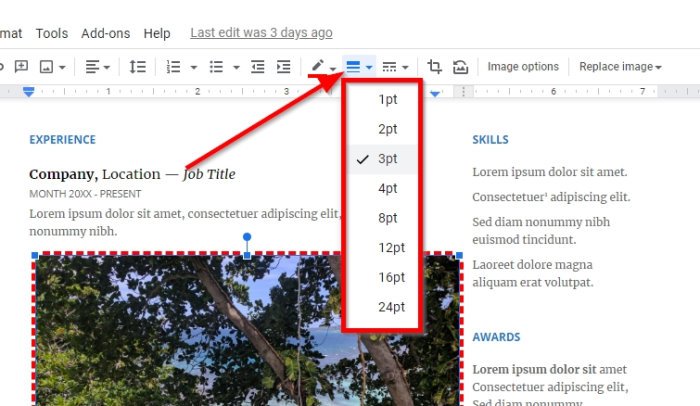Click the reset image icon
Image resolution: width=700 pixels, height=406 pixels.
pyautogui.click(x=460, y=67)
